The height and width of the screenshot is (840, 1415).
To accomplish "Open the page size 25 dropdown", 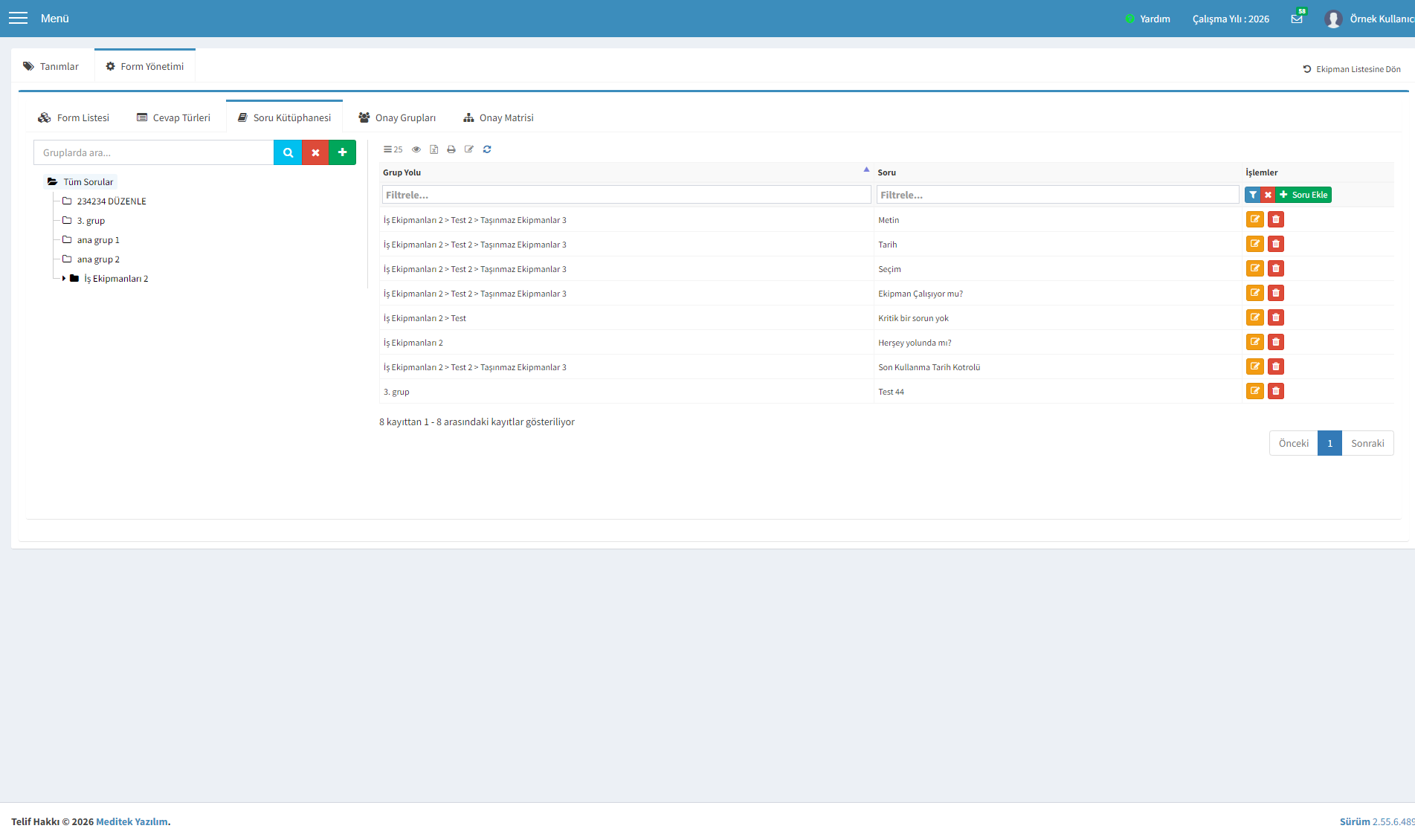I will 393,149.
